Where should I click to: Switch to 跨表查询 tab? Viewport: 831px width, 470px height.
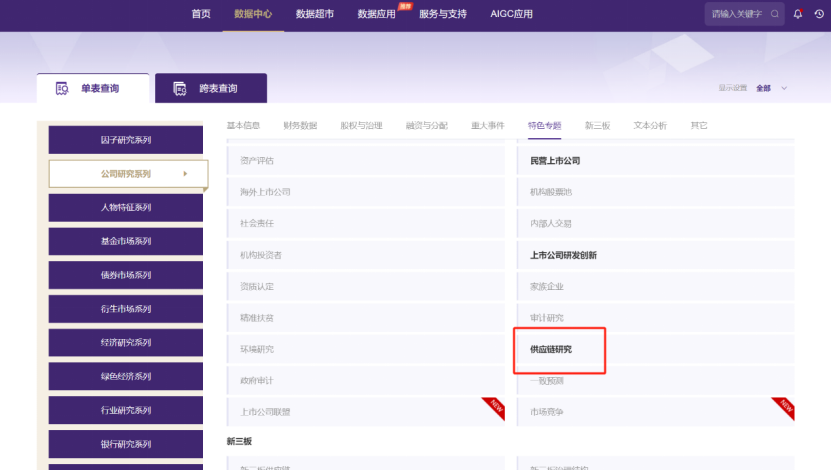tap(211, 88)
